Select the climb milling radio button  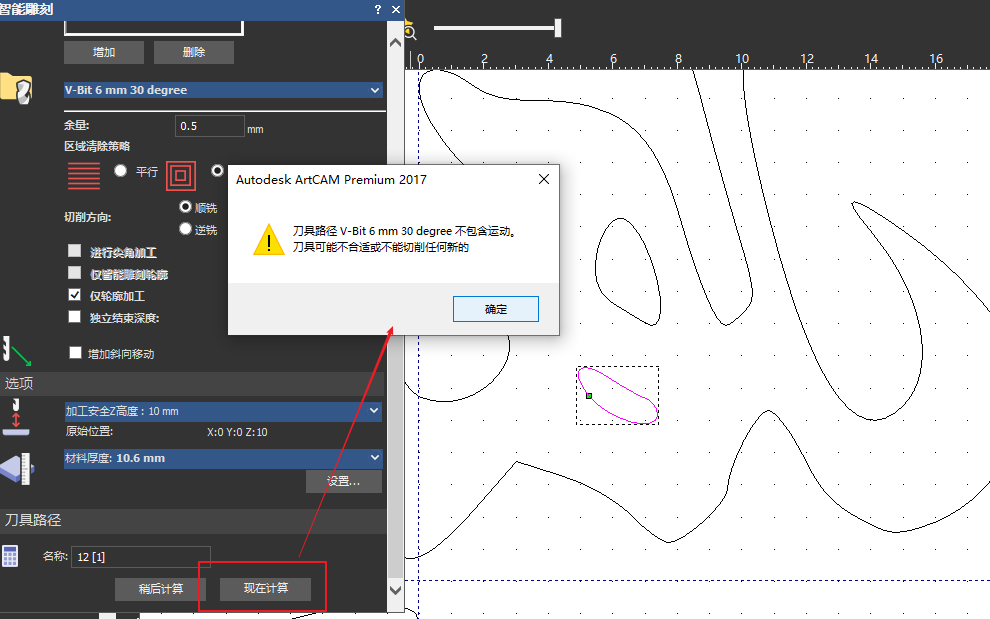(x=185, y=207)
